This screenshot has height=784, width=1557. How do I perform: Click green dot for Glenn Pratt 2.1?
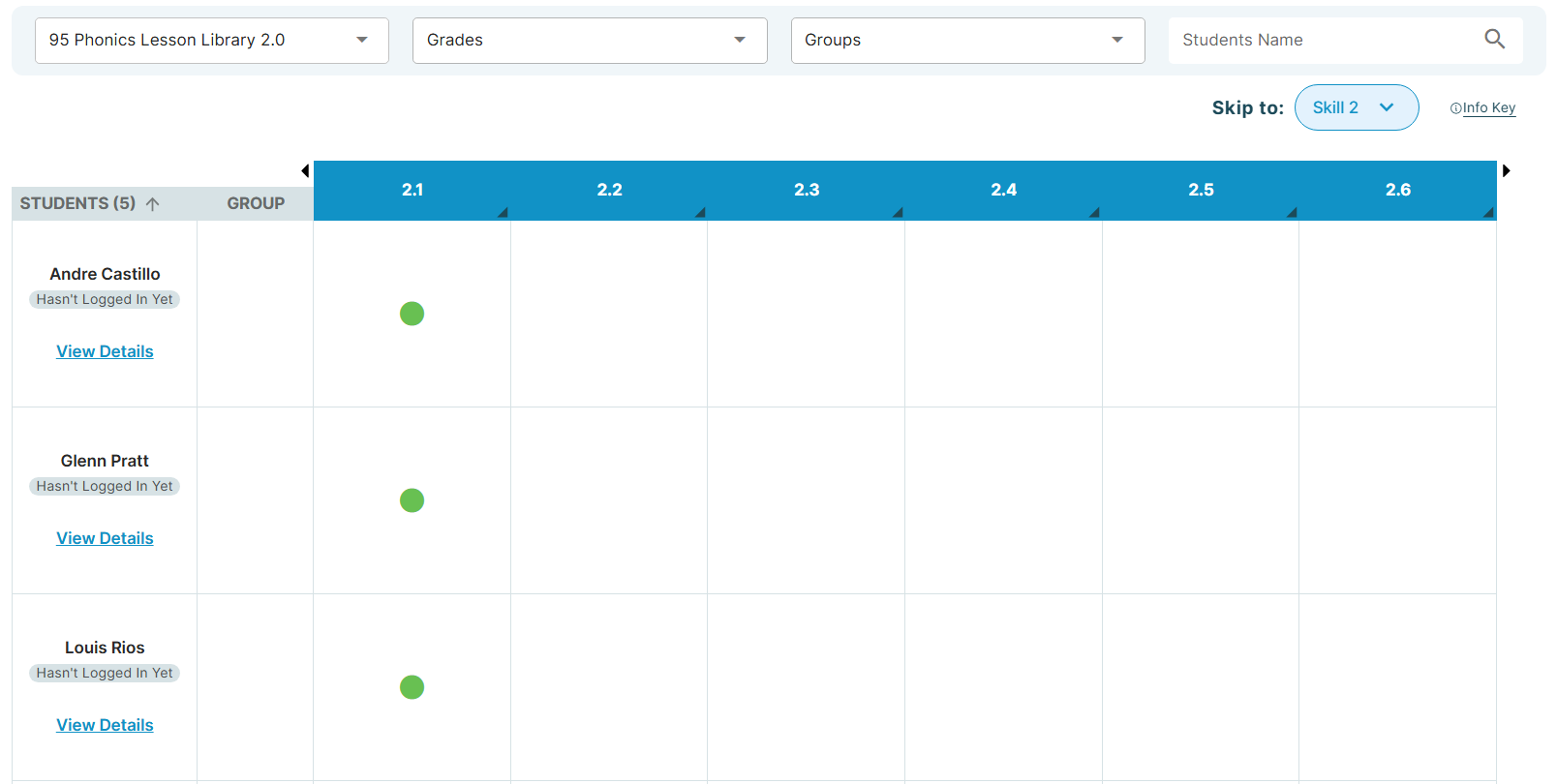(412, 500)
